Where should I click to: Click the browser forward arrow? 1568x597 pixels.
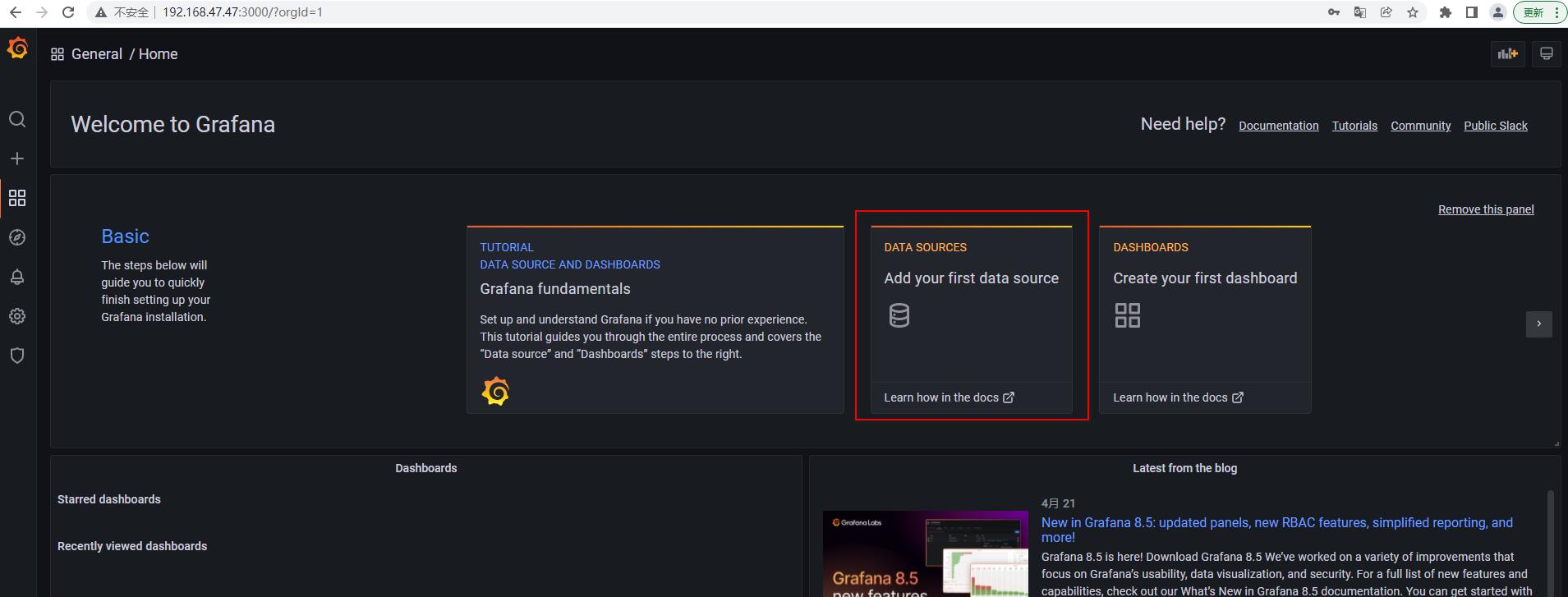(42, 12)
